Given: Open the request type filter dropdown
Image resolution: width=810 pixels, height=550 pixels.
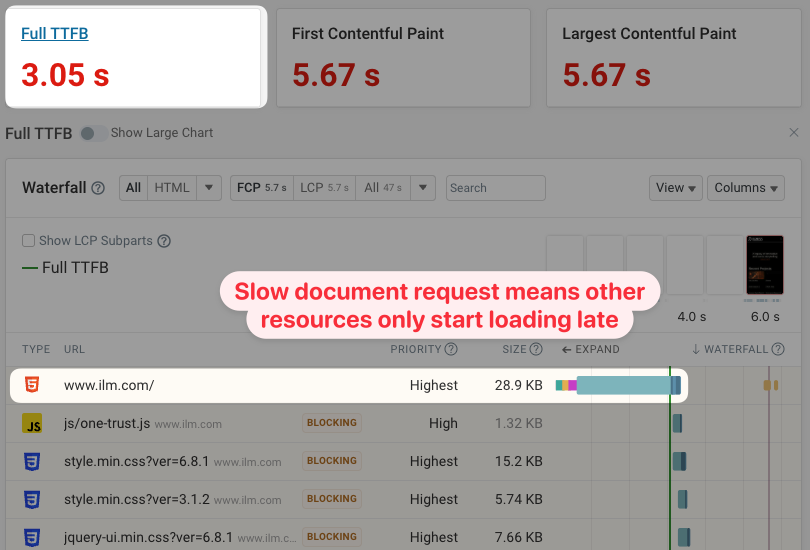Looking at the screenshot, I should click(x=209, y=188).
